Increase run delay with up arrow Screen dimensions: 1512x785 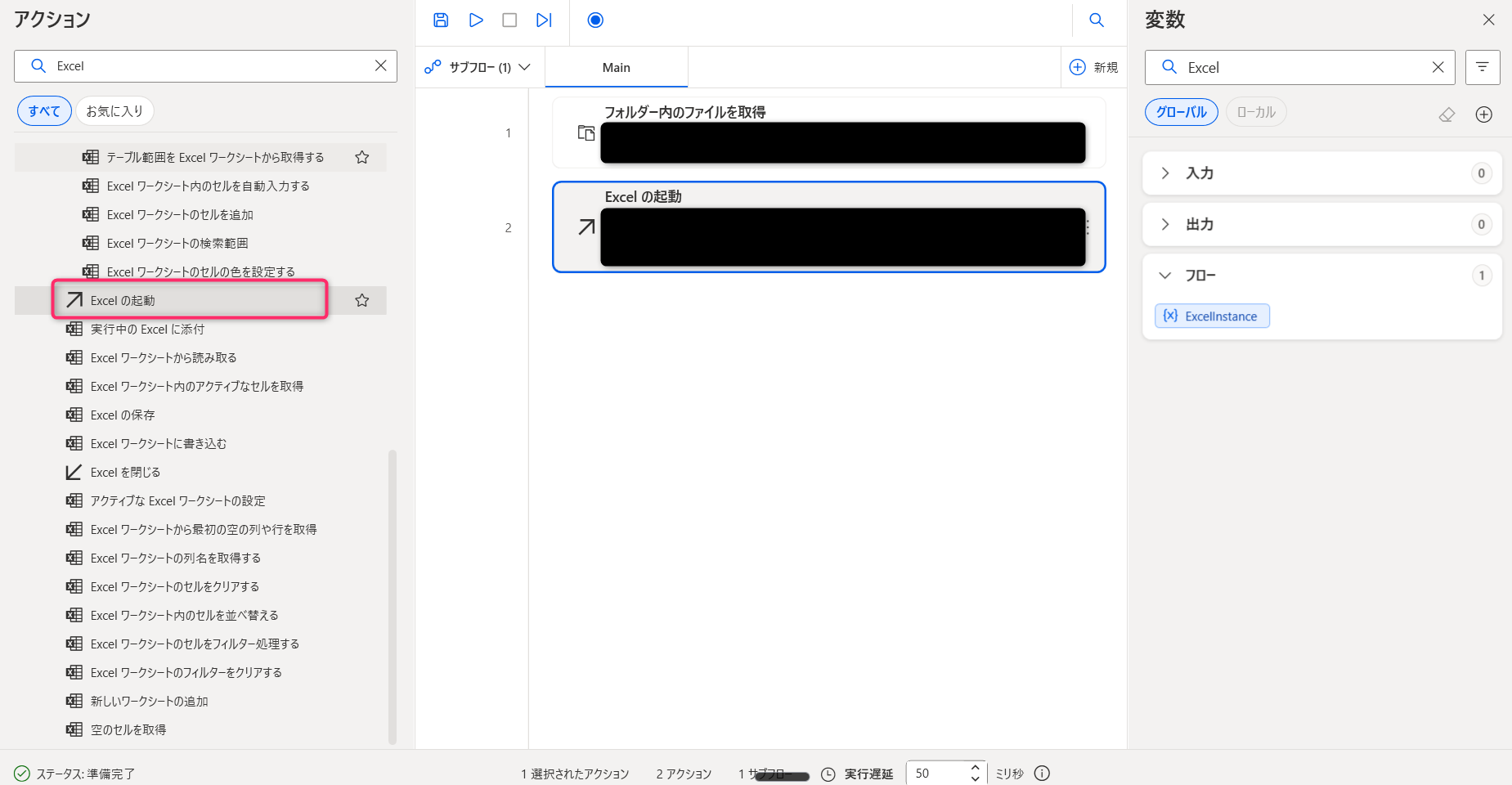tap(975, 767)
